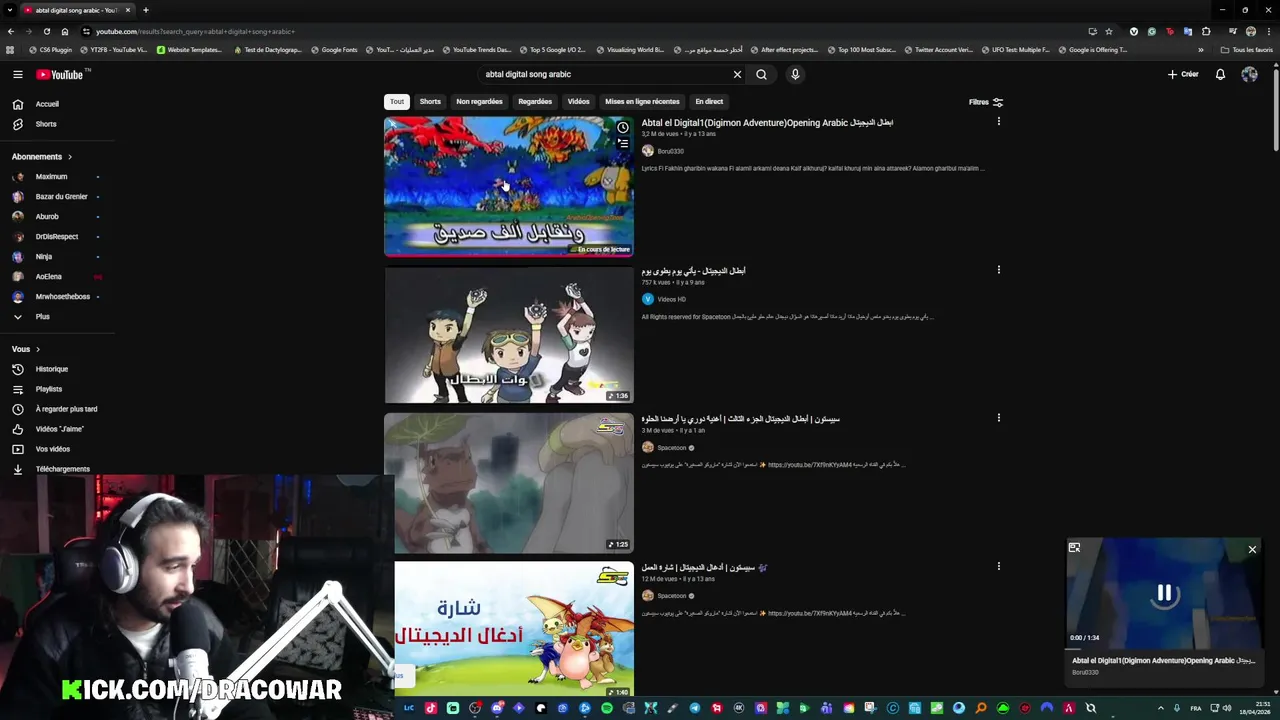The width and height of the screenshot is (1280, 720).
Task: Click the magnifier search button
Action: [761, 74]
